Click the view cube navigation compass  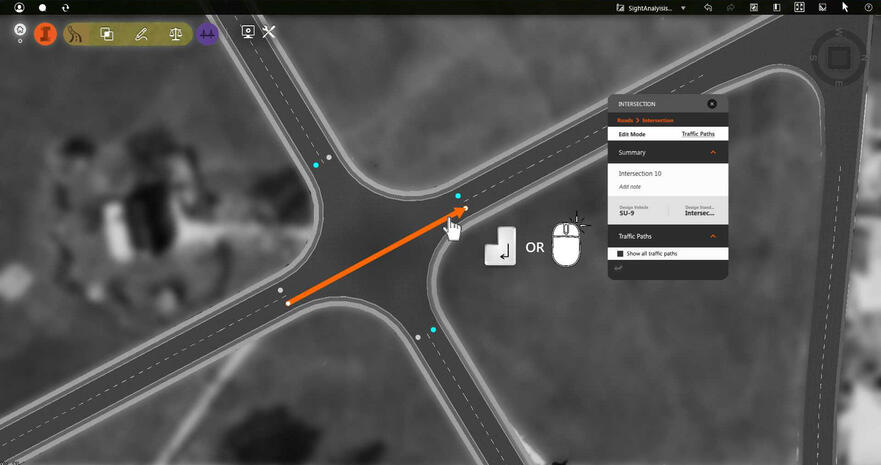point(839,58)
